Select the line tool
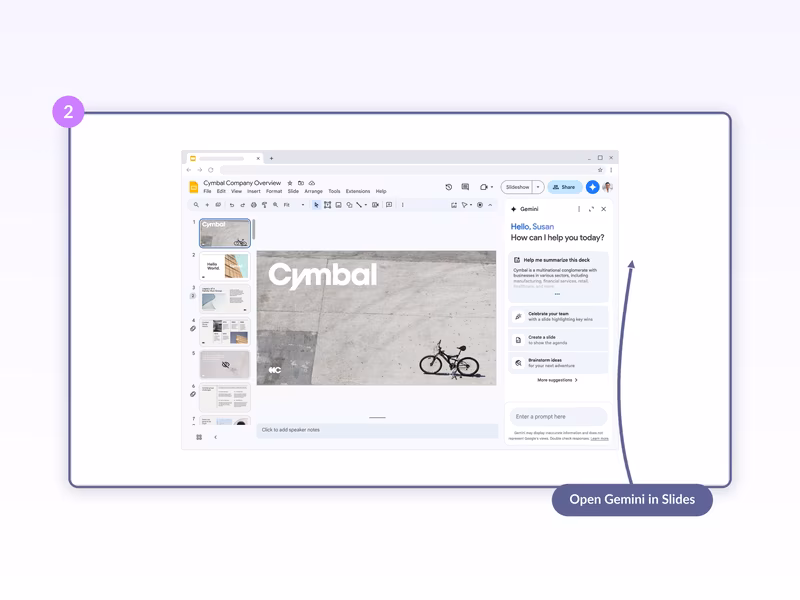This screenshot has height=600, width=800. tap(359, 205)
